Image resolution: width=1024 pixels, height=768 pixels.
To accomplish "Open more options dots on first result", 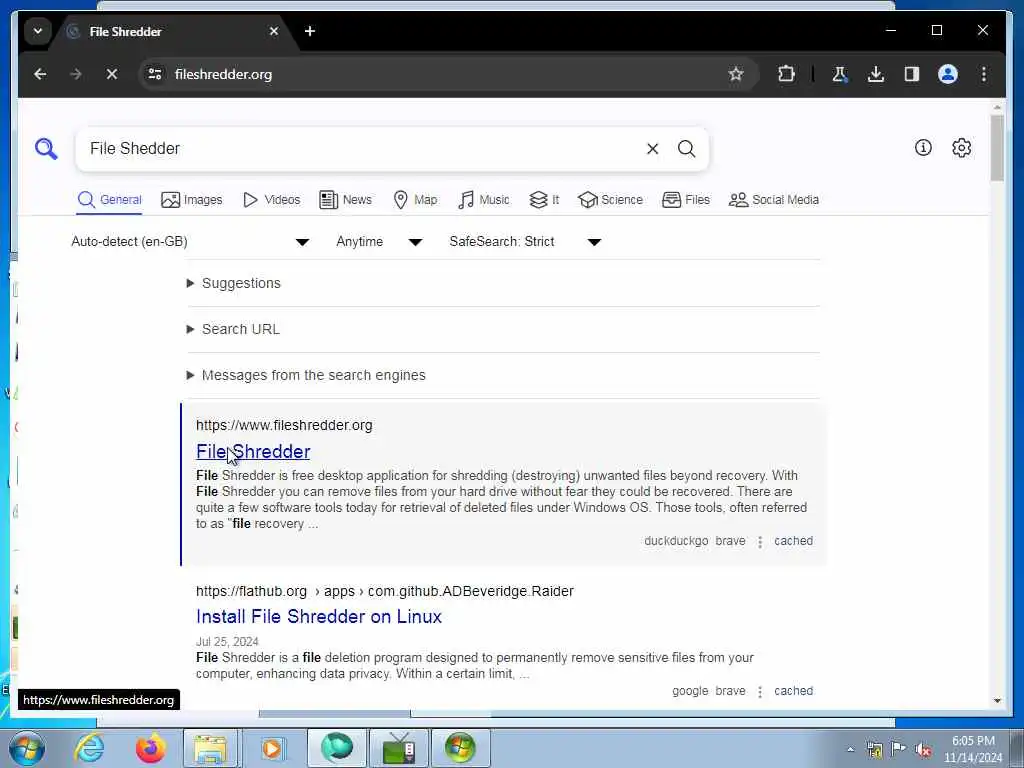I will 760,542.
